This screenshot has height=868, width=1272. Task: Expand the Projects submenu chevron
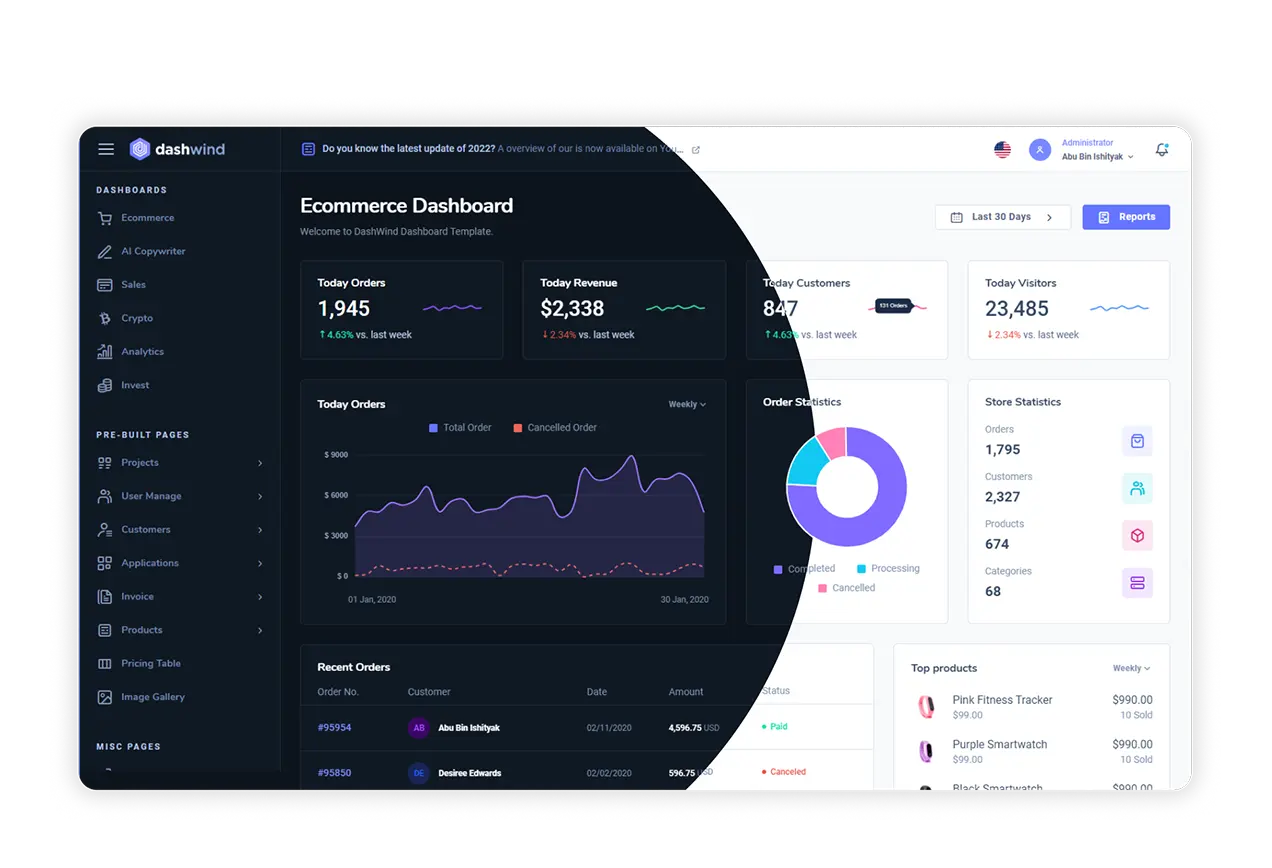tap(260, 463)
